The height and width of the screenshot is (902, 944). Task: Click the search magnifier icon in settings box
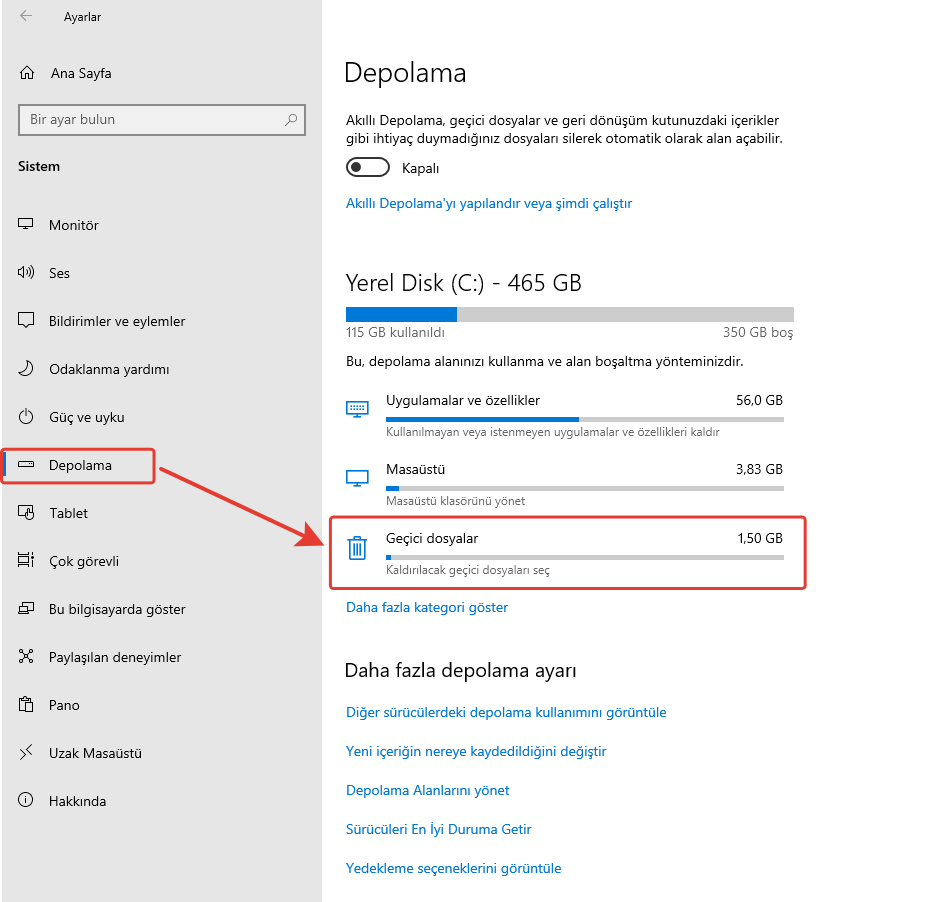(291, 120)
